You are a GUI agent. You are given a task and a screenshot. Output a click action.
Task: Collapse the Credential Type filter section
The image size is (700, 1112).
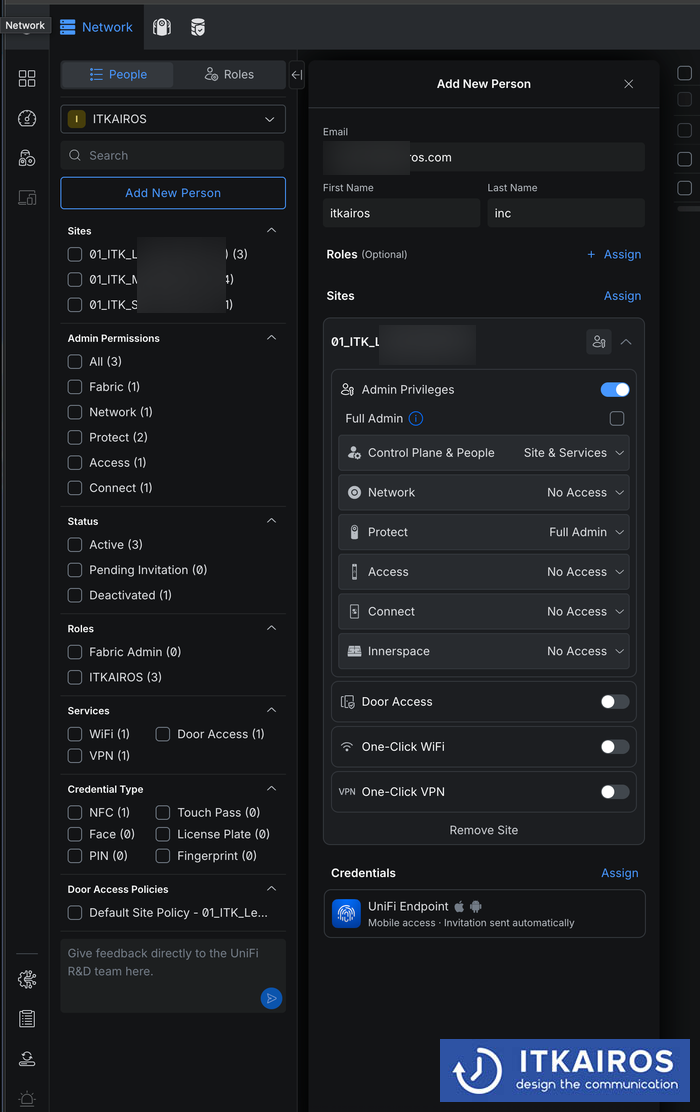(271, 789)
